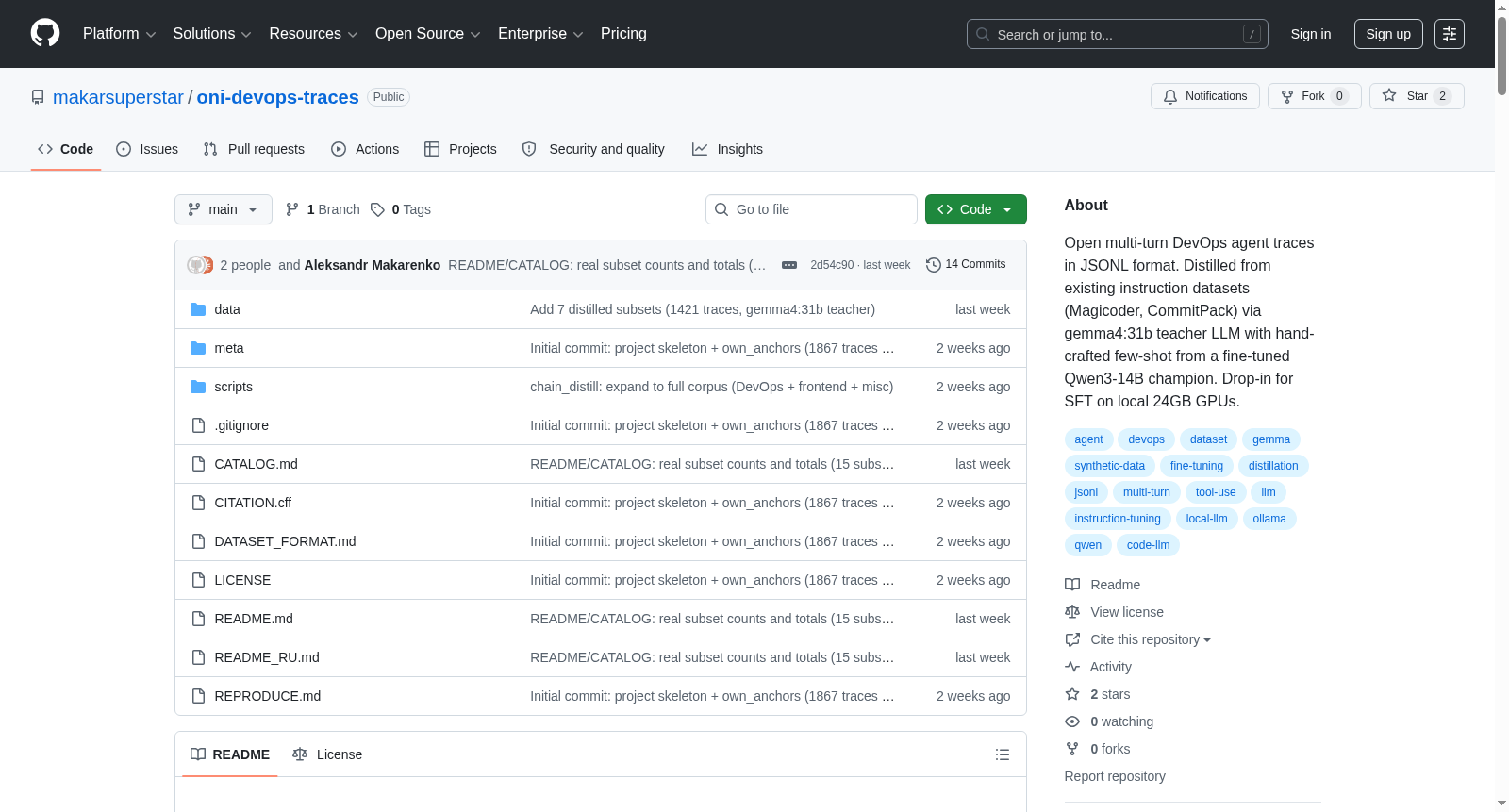Click the distillation topic tag

(x=1273, y=466)
